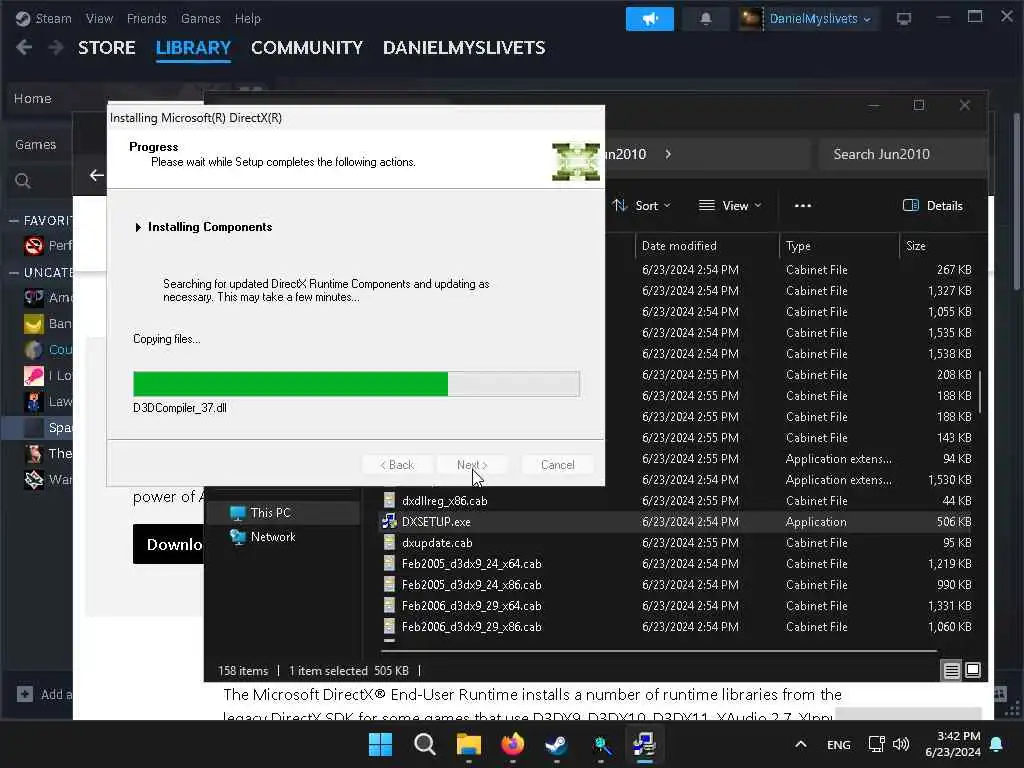Sort by Type column header
Screen dimensions: 1024x768
pyautogui.click(x=798, y=246)
